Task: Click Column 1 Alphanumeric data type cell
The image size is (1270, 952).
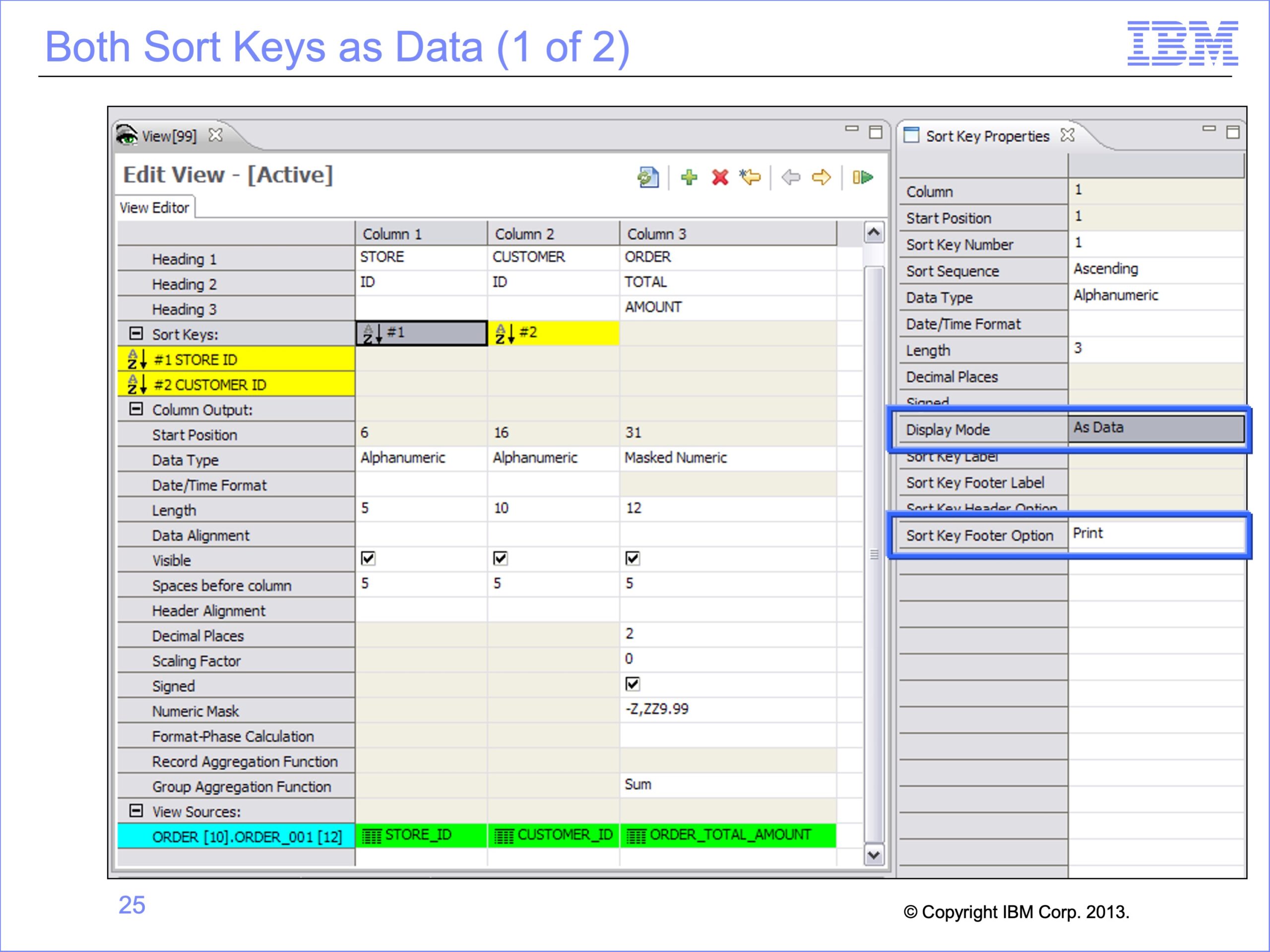Action: 421,459
